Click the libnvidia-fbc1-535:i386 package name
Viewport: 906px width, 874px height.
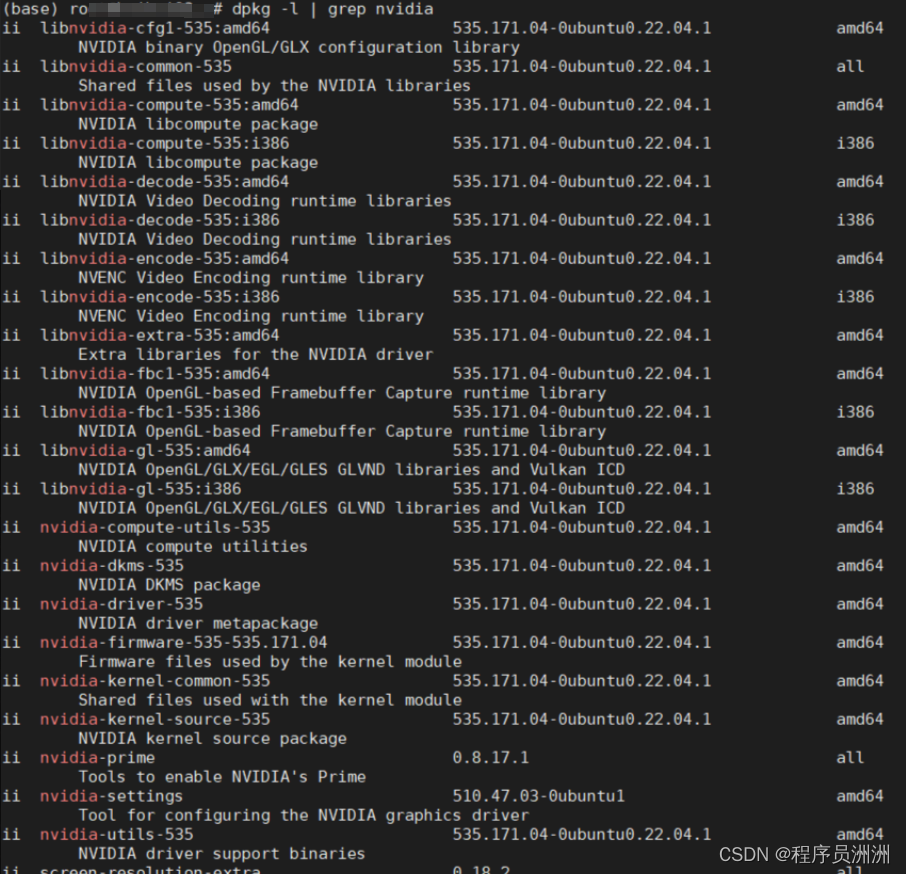[x=150, y=412]
